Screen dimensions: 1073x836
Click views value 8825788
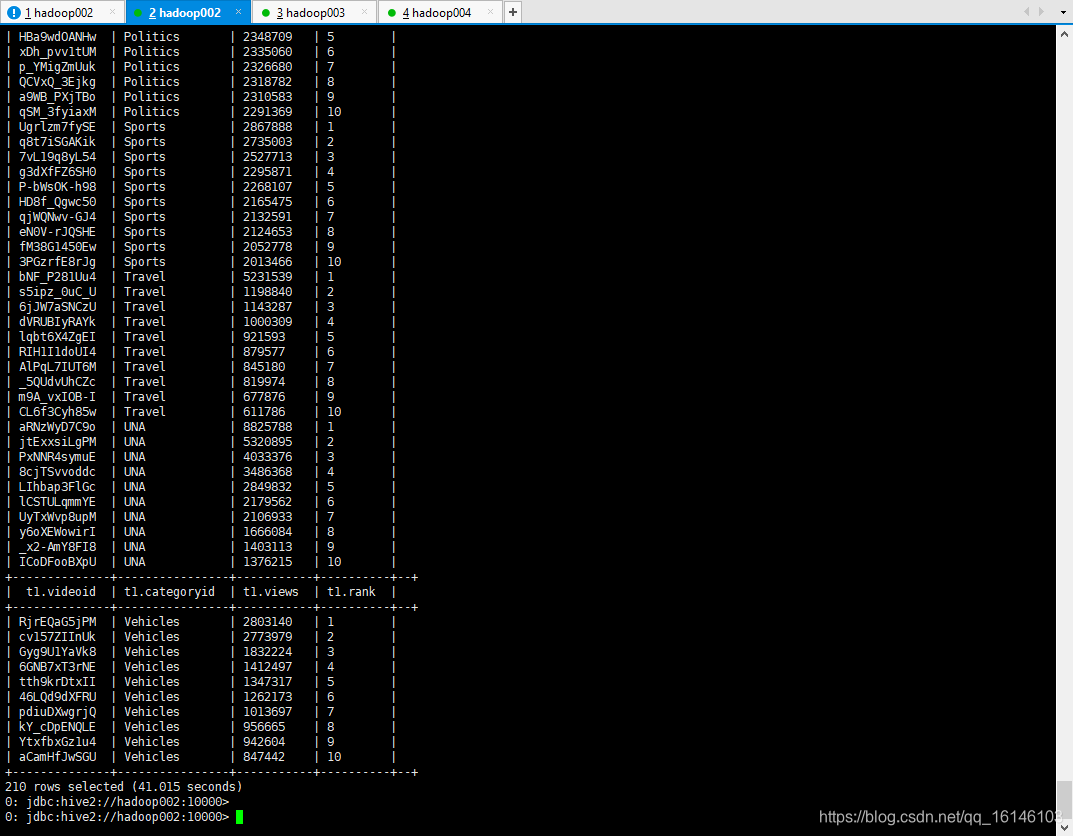pos(268,427)
